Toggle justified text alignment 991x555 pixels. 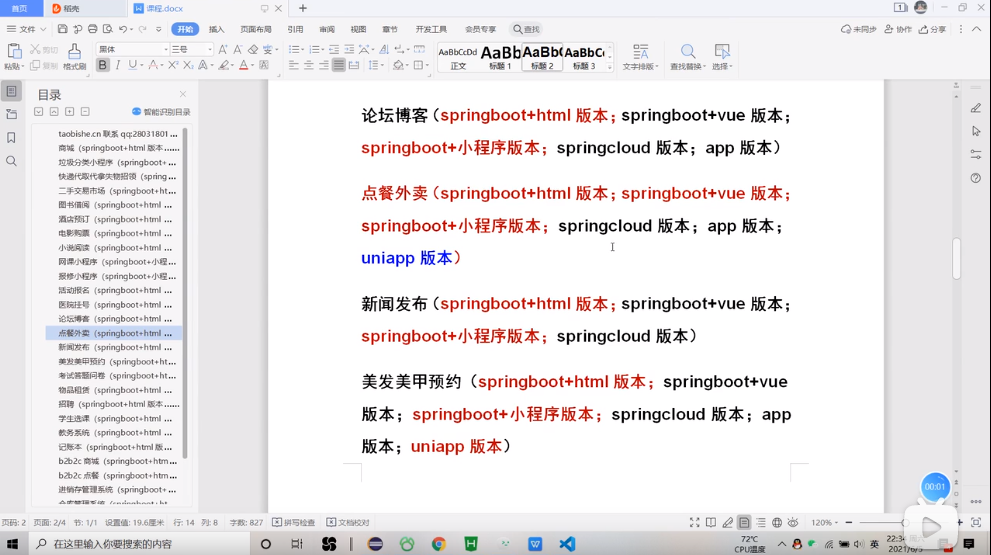coord(339,65)
